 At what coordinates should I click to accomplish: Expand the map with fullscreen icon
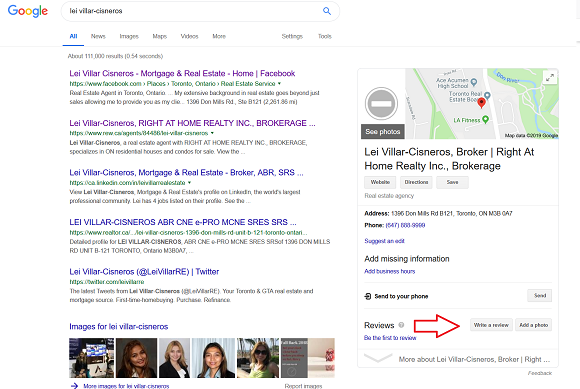click(550, 77)
